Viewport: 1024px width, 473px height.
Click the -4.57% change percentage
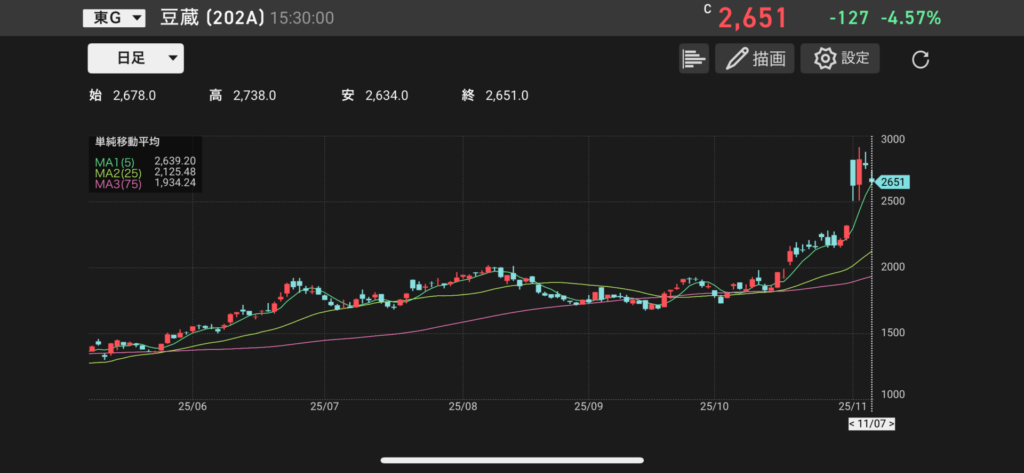(911, 18)
